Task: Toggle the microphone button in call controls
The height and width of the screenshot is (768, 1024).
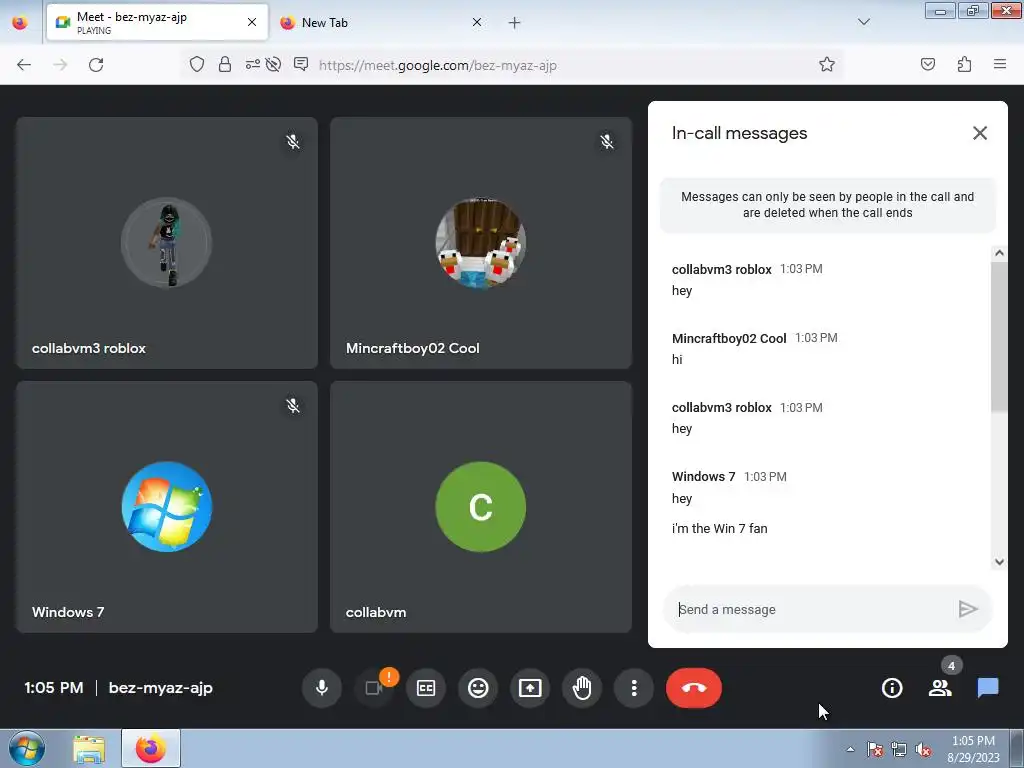Action: point(321,688)
